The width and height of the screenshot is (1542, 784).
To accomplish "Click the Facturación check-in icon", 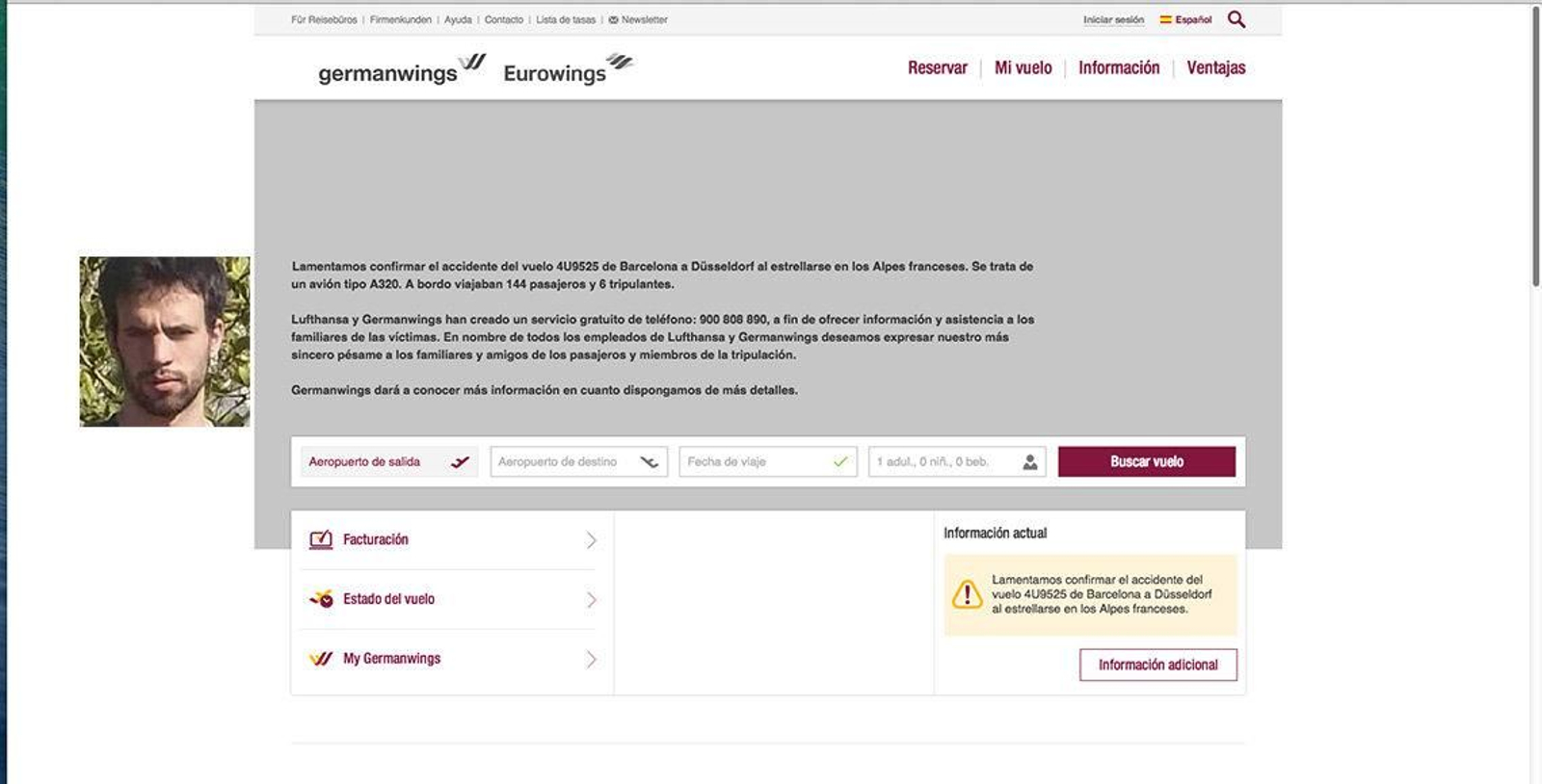I will 321,539.
